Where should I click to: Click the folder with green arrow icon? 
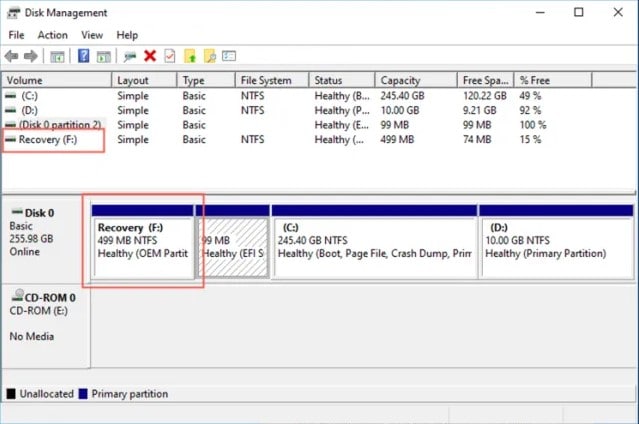pyautogui.click(x=190, y=56)
